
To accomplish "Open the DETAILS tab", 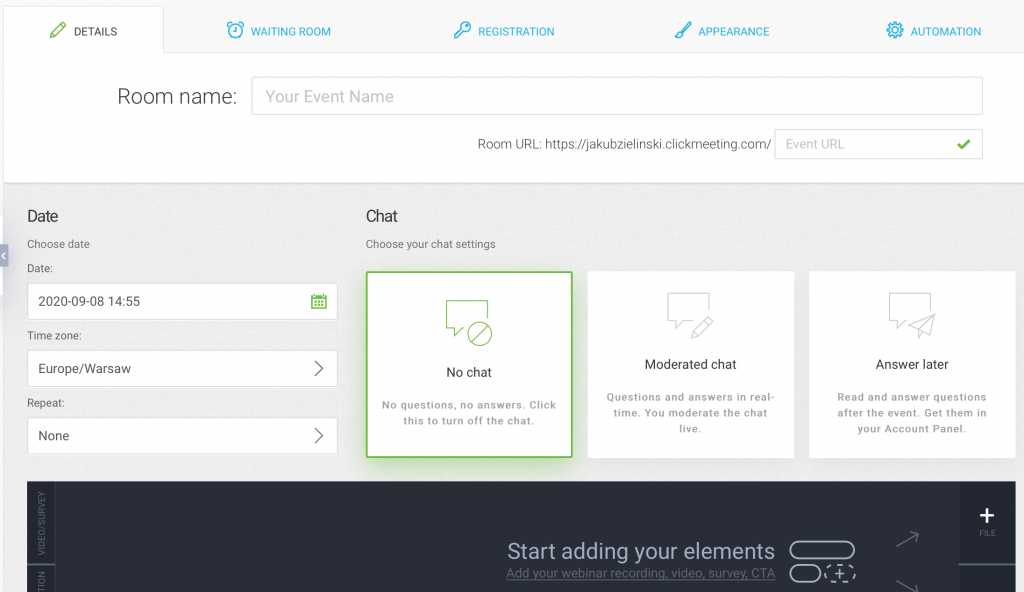I will (x=84, y=31).
